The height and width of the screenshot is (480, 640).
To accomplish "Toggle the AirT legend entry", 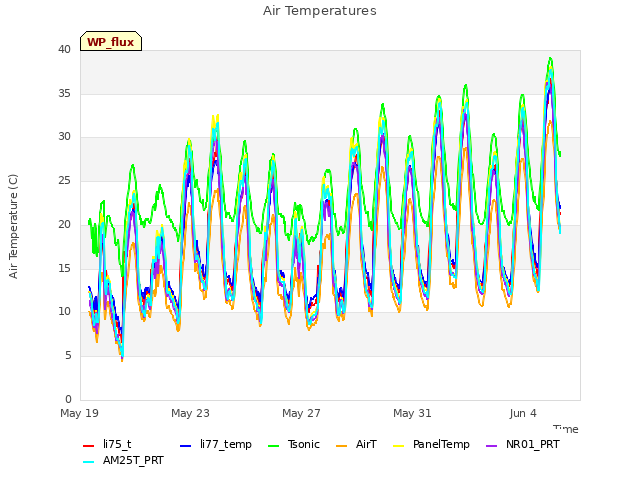I will [x=356, y=444].
